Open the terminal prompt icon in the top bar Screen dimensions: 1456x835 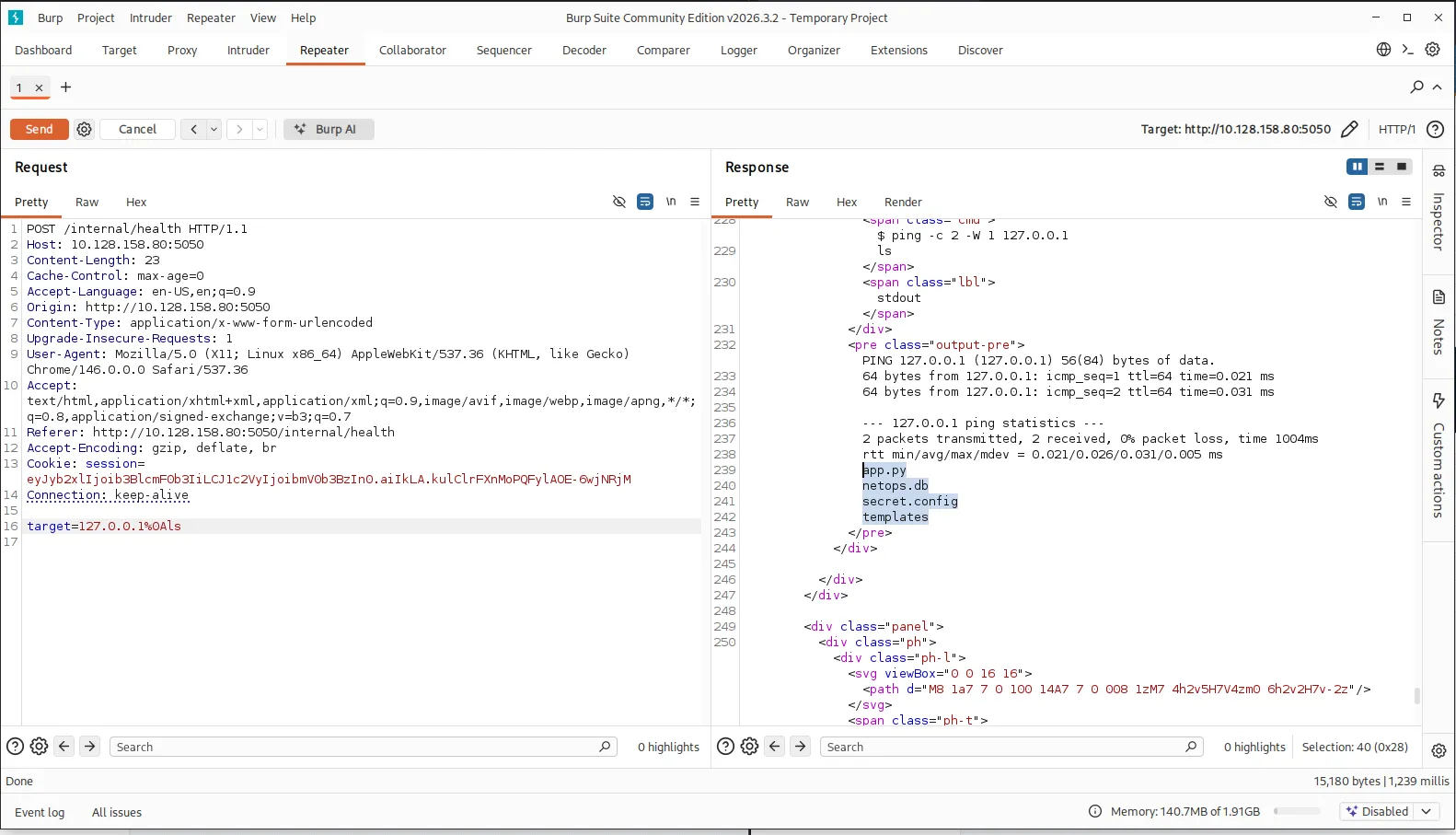click(x=1407, y=50)
